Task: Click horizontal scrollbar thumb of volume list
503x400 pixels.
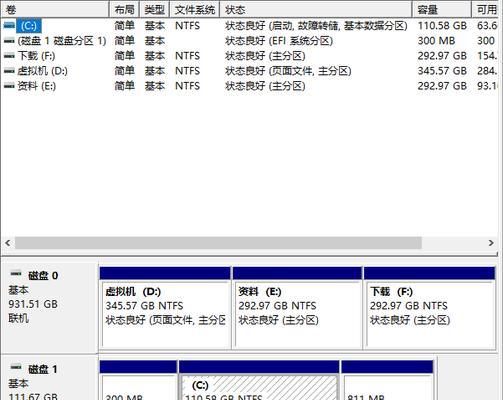Action: [x=218, y=243]
